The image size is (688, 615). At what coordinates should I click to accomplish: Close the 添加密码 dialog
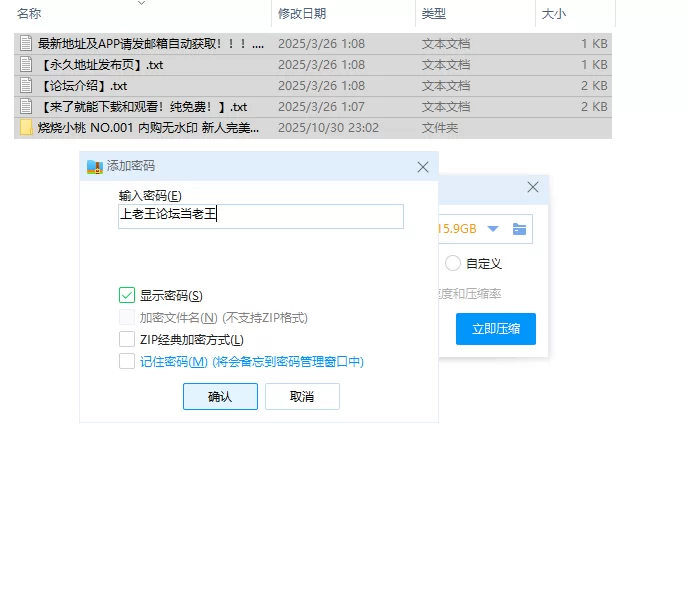(423, 167)
